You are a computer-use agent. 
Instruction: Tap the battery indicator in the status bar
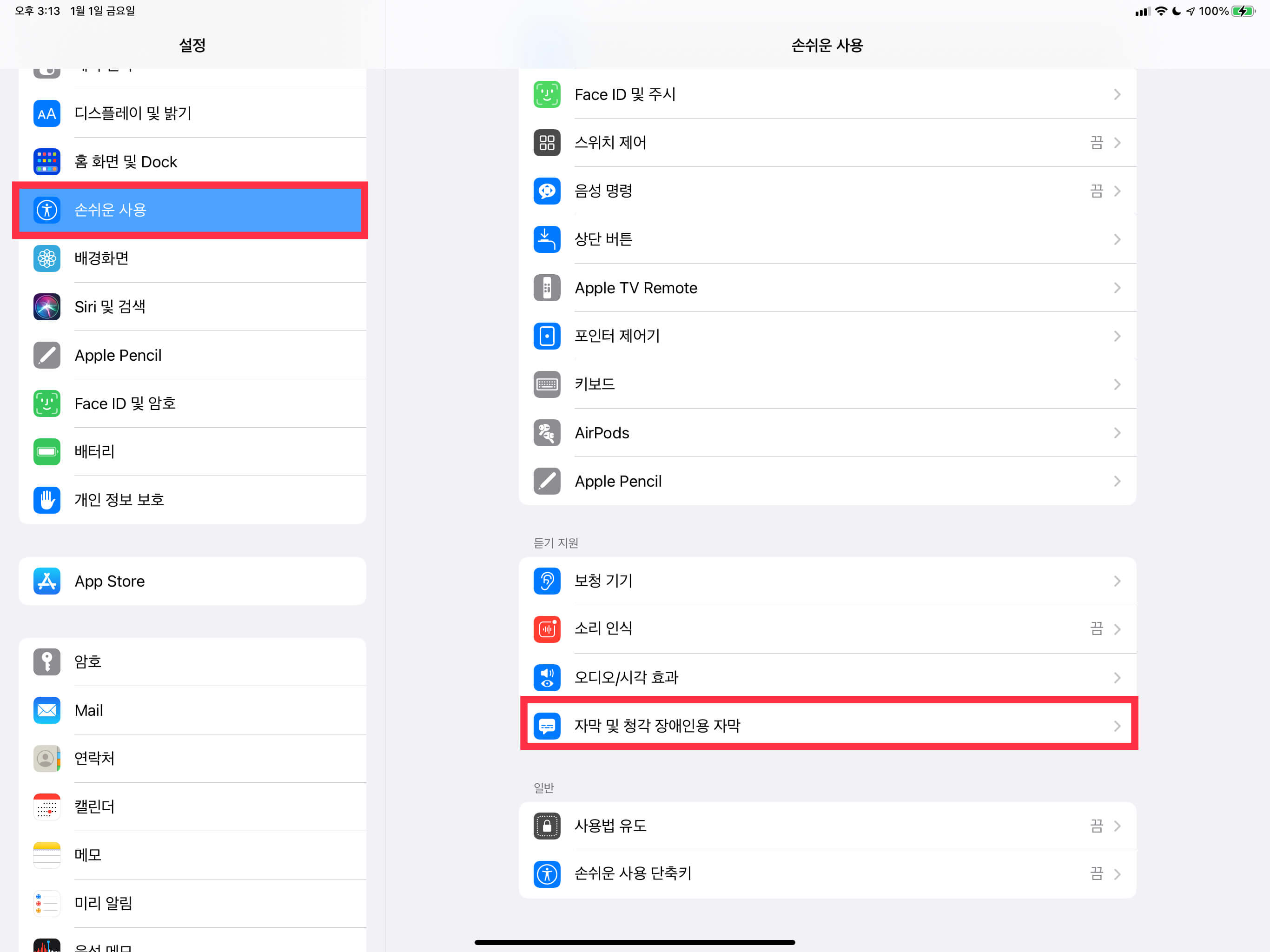click(1243, 11)
